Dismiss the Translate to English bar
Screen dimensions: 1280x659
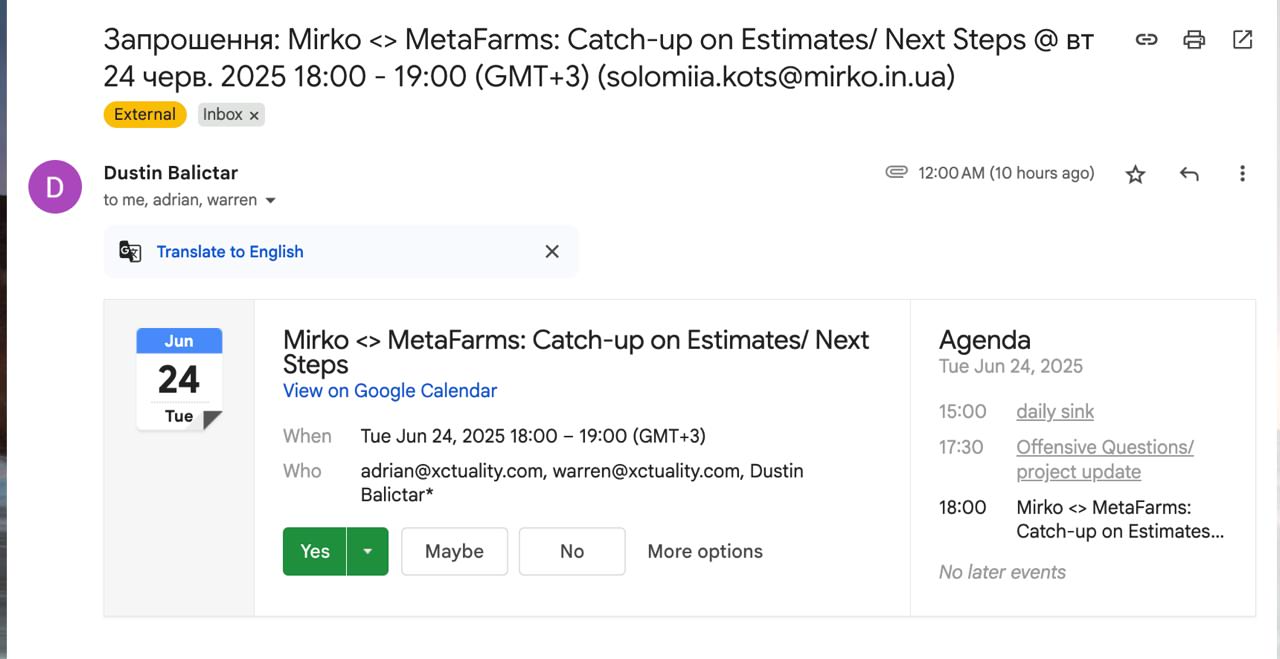[x=552, y=252]
